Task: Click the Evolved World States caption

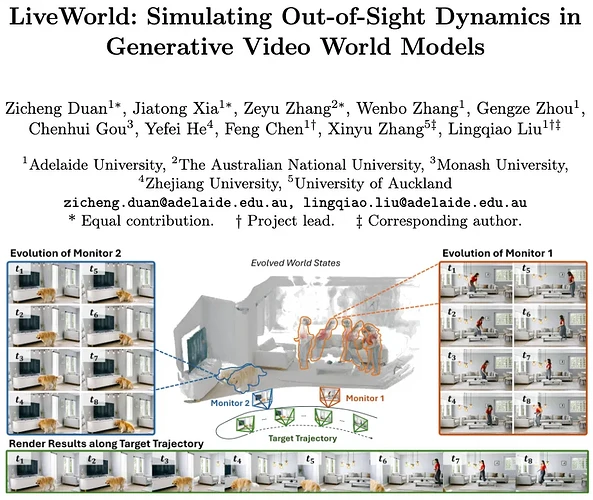Action: click(x=295, y=263)
